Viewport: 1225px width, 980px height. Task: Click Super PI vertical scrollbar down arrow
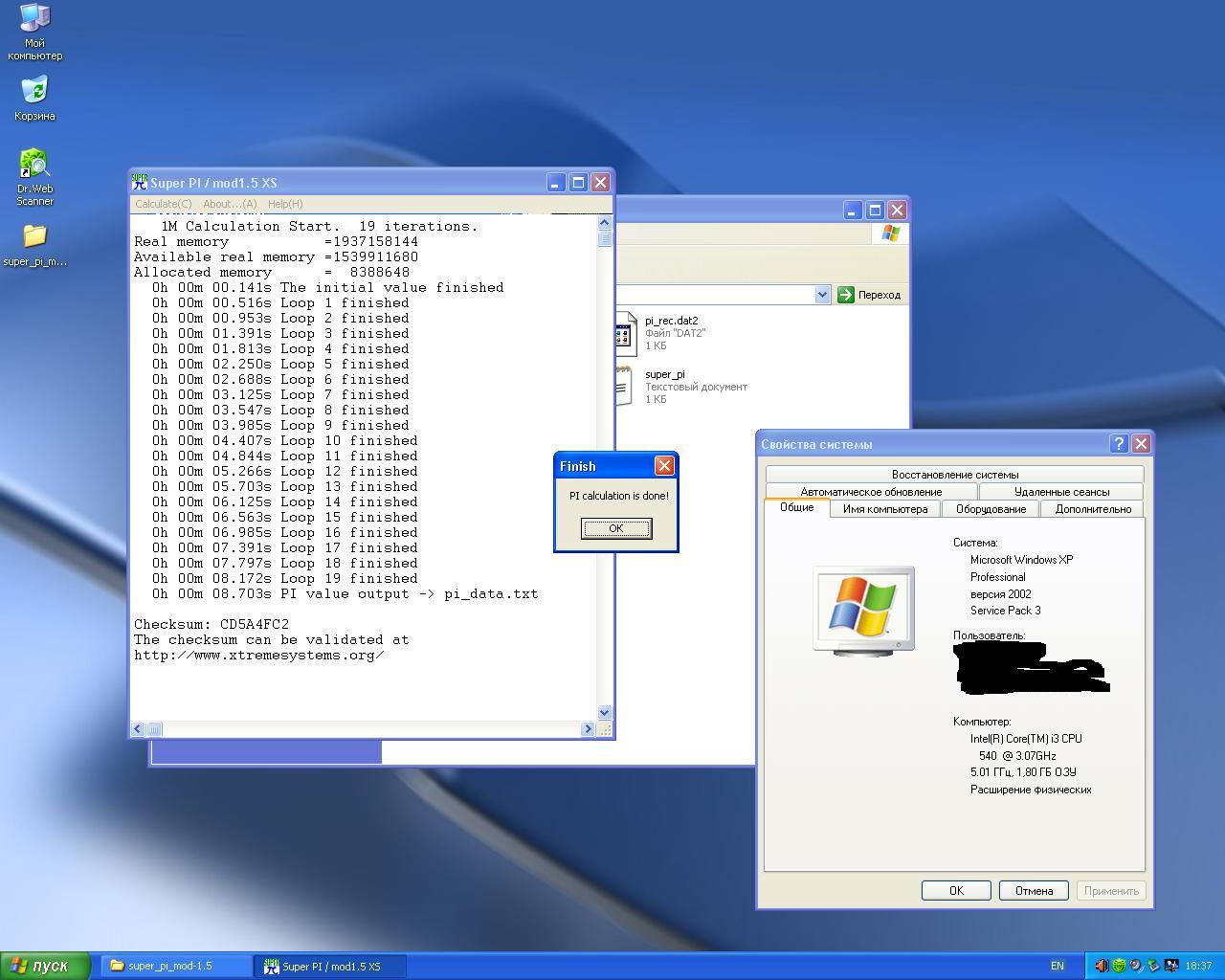point(604,713)
